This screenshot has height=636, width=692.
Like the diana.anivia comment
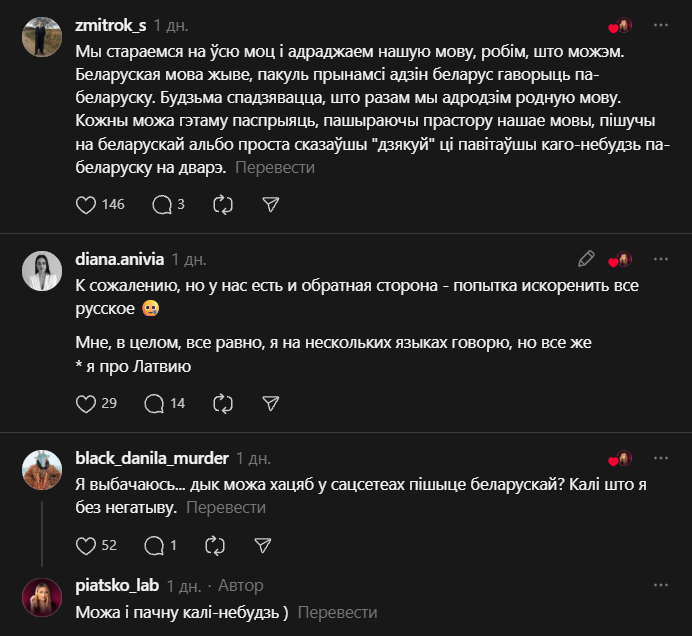click(x=87, y=403)
